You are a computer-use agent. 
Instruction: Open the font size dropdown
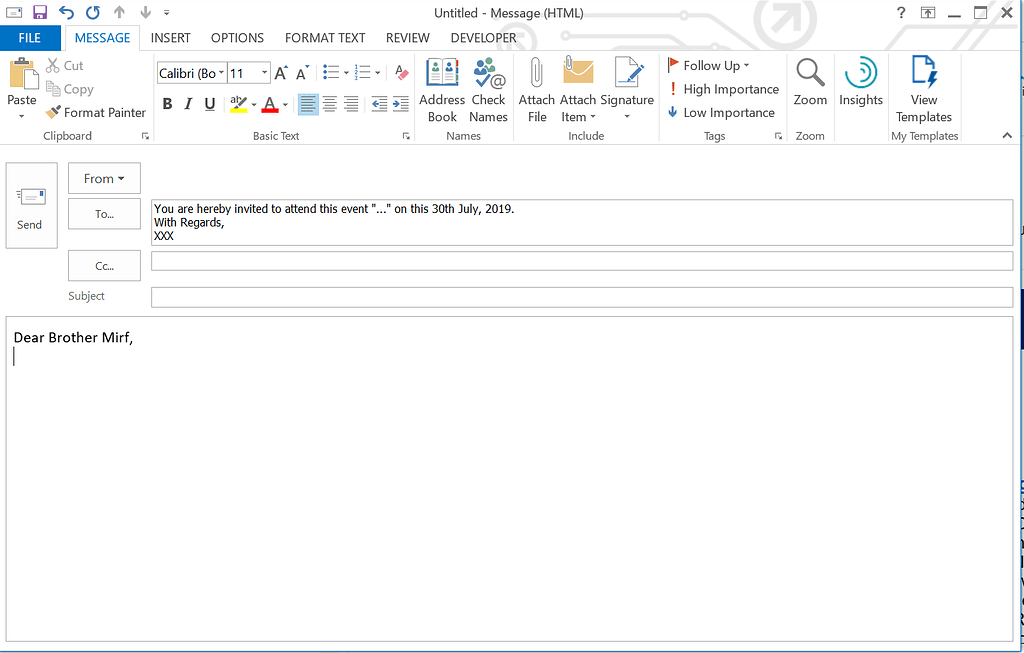(263, 72)
